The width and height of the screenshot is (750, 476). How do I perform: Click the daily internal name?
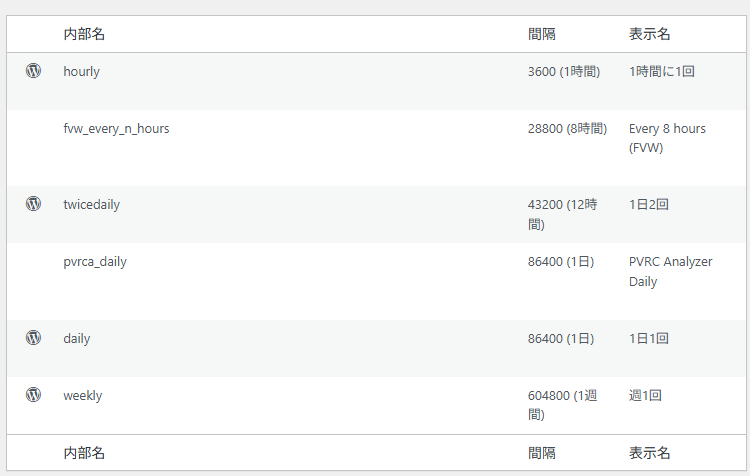(76, 339)
